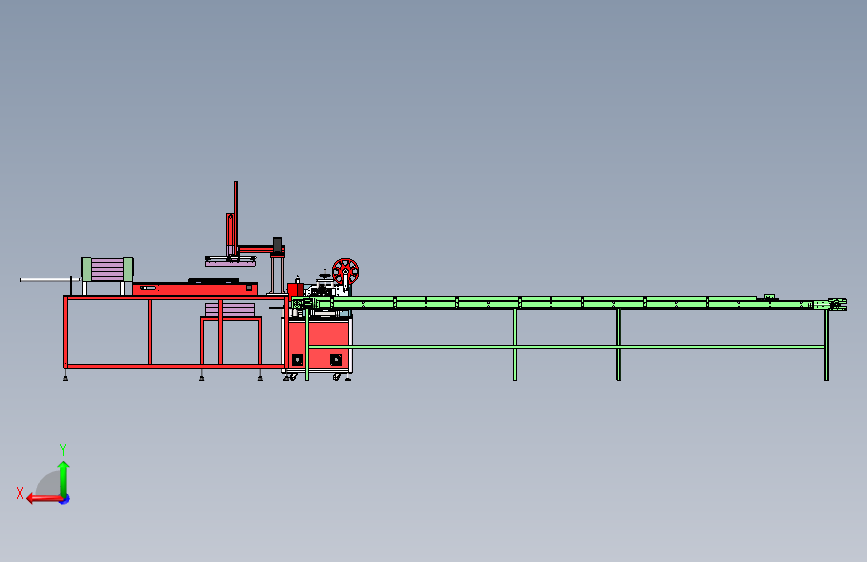Viewport: 867px width, 562px height.
Task: Select the white horizontal rod at far left
Action: (50, 280)
